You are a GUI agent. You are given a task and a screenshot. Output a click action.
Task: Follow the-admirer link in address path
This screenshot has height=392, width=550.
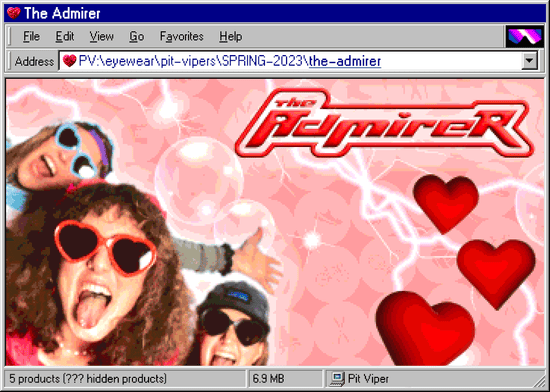point(345,61)
